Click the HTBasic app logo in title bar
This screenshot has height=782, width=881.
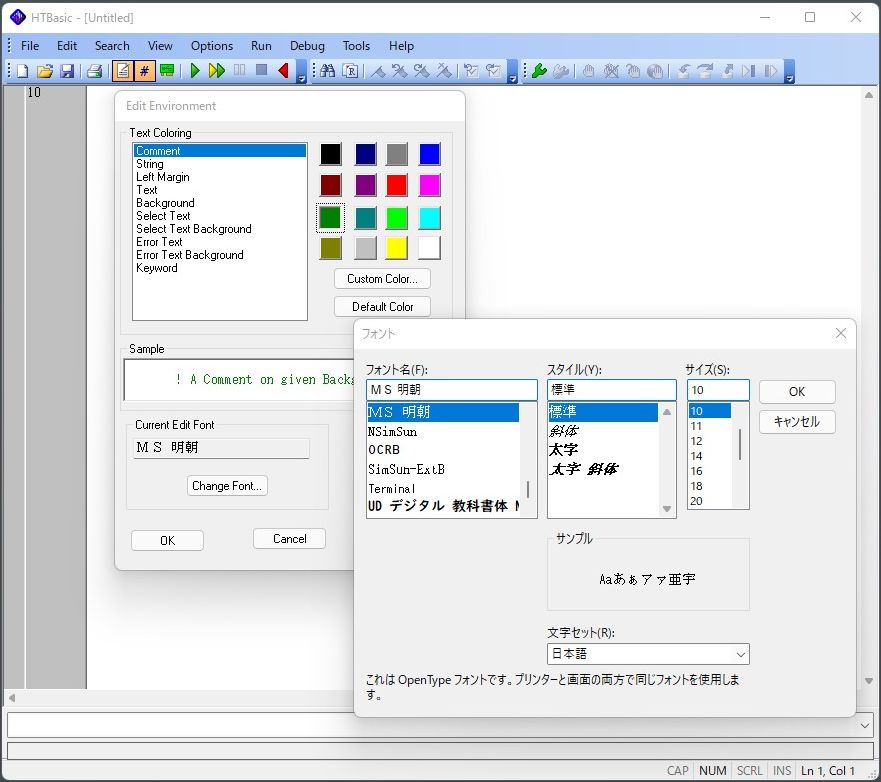(17, 17)
